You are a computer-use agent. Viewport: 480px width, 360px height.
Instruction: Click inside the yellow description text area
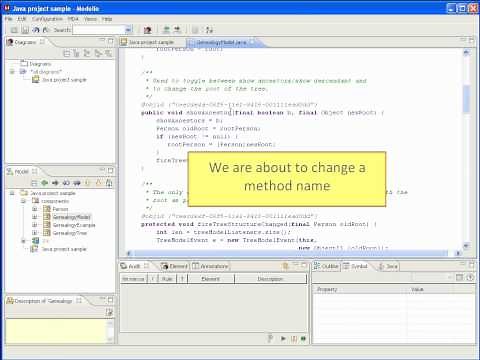coord(56,330)
